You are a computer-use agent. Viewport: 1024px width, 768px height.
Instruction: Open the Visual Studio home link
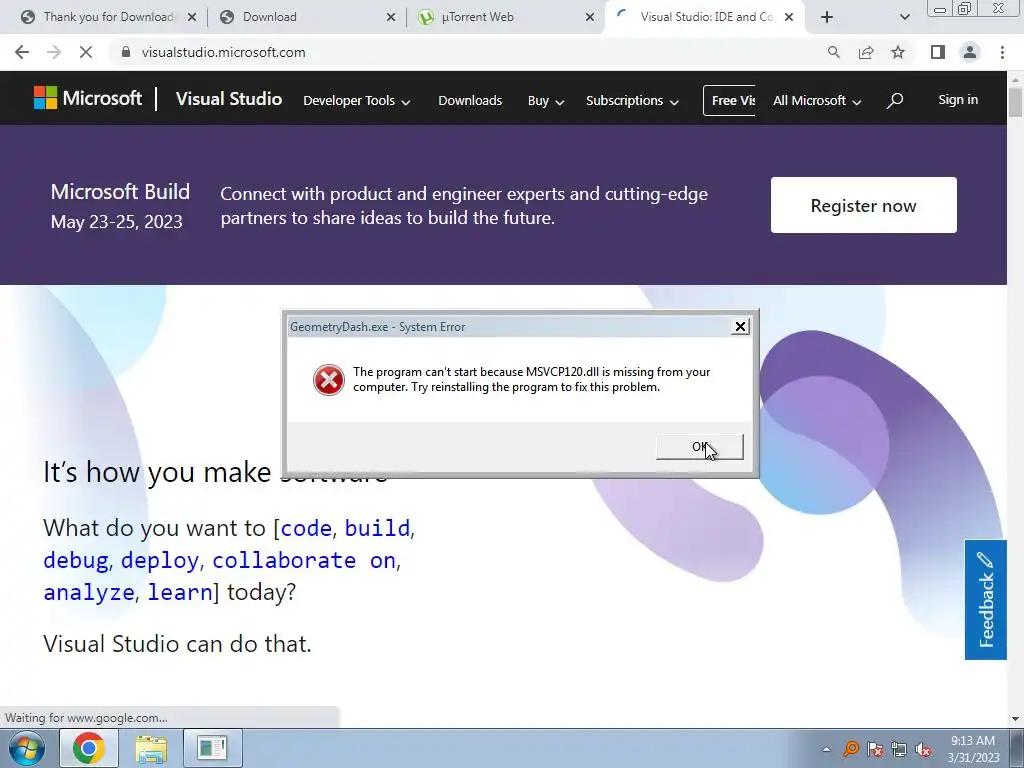[229, 99]
